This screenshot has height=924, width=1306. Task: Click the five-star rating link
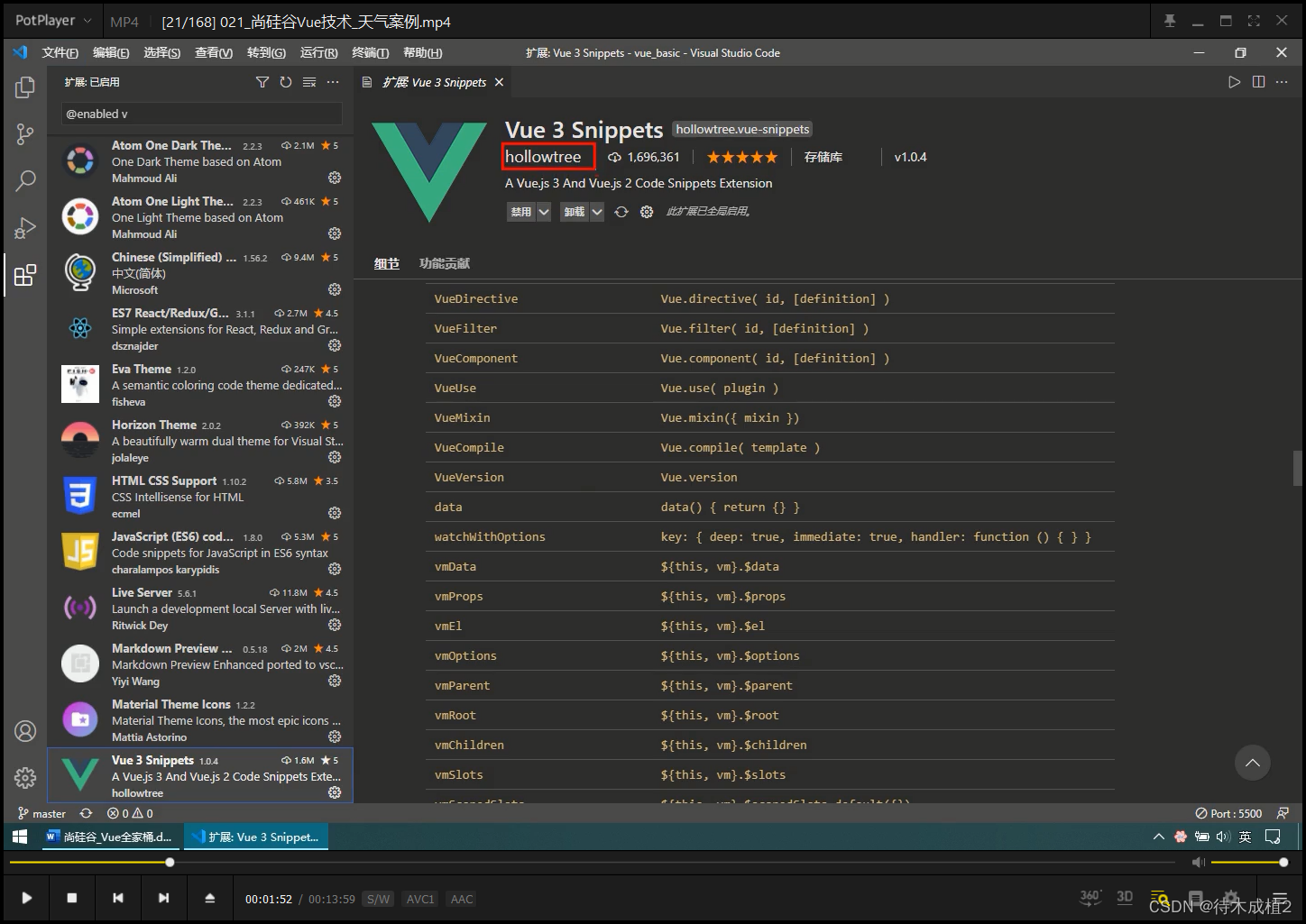point(741,157)
